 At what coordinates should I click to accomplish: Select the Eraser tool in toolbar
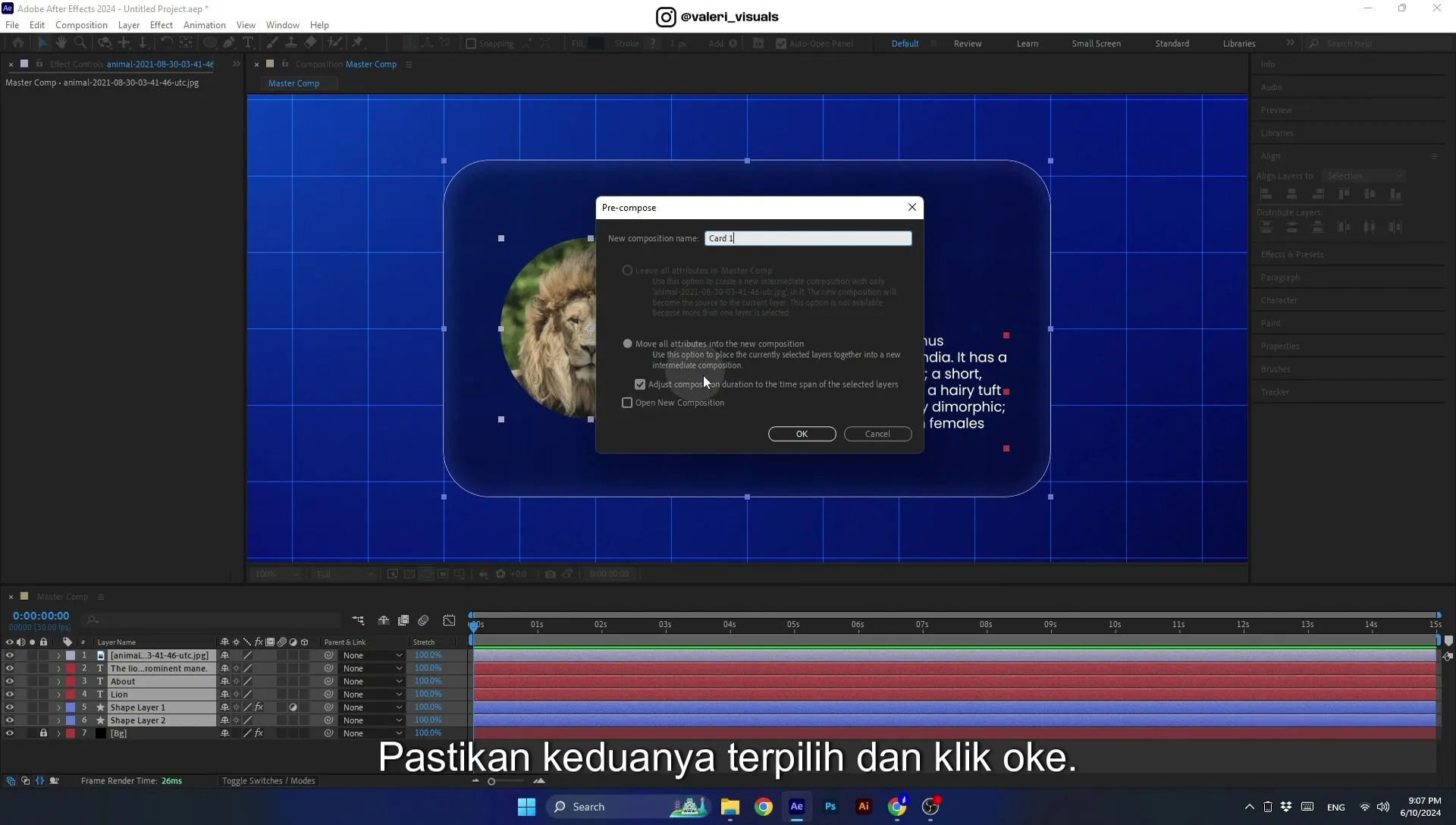(310, 43)
